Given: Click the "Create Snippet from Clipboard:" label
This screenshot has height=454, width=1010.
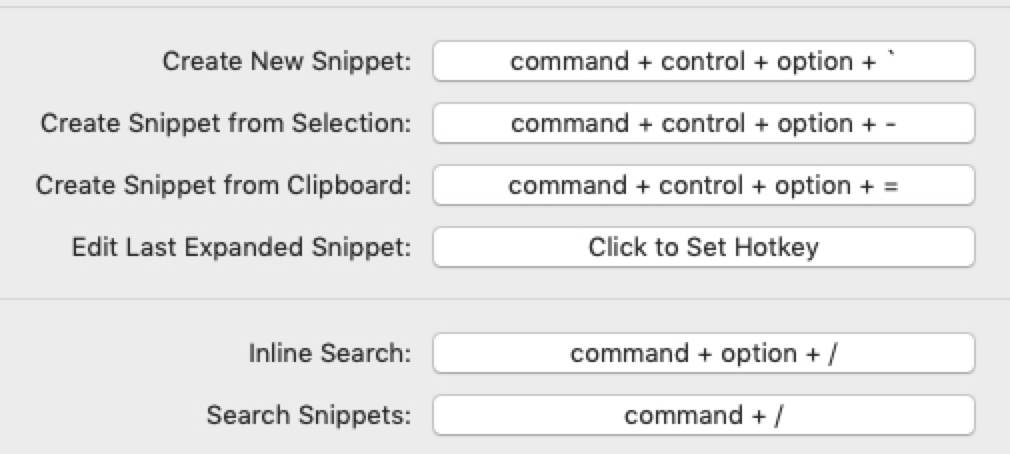Looking at the screenshot, I should (223, 185).
